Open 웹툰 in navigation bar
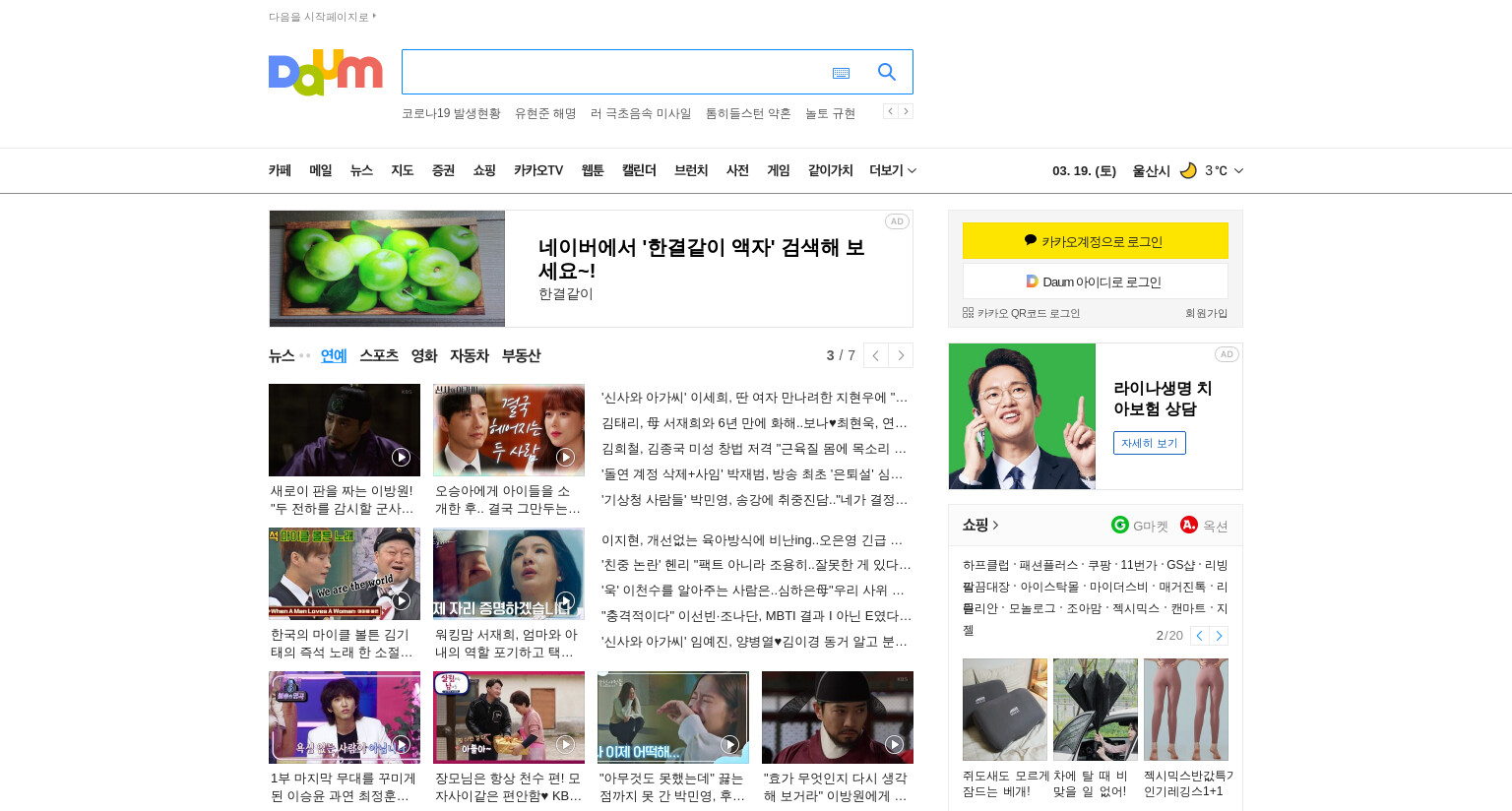 pyautogui.click(x=593, y=170)
